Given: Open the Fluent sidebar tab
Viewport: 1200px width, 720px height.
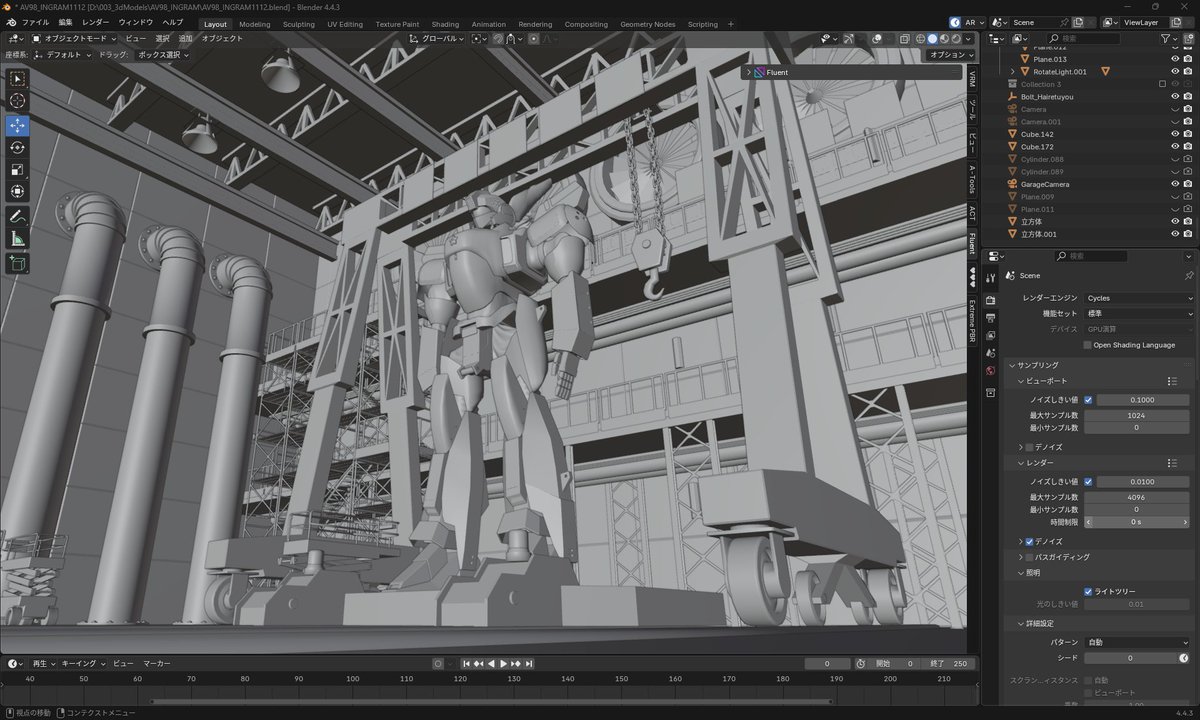Looking at the screenshot, I should [x=972, y=244].
